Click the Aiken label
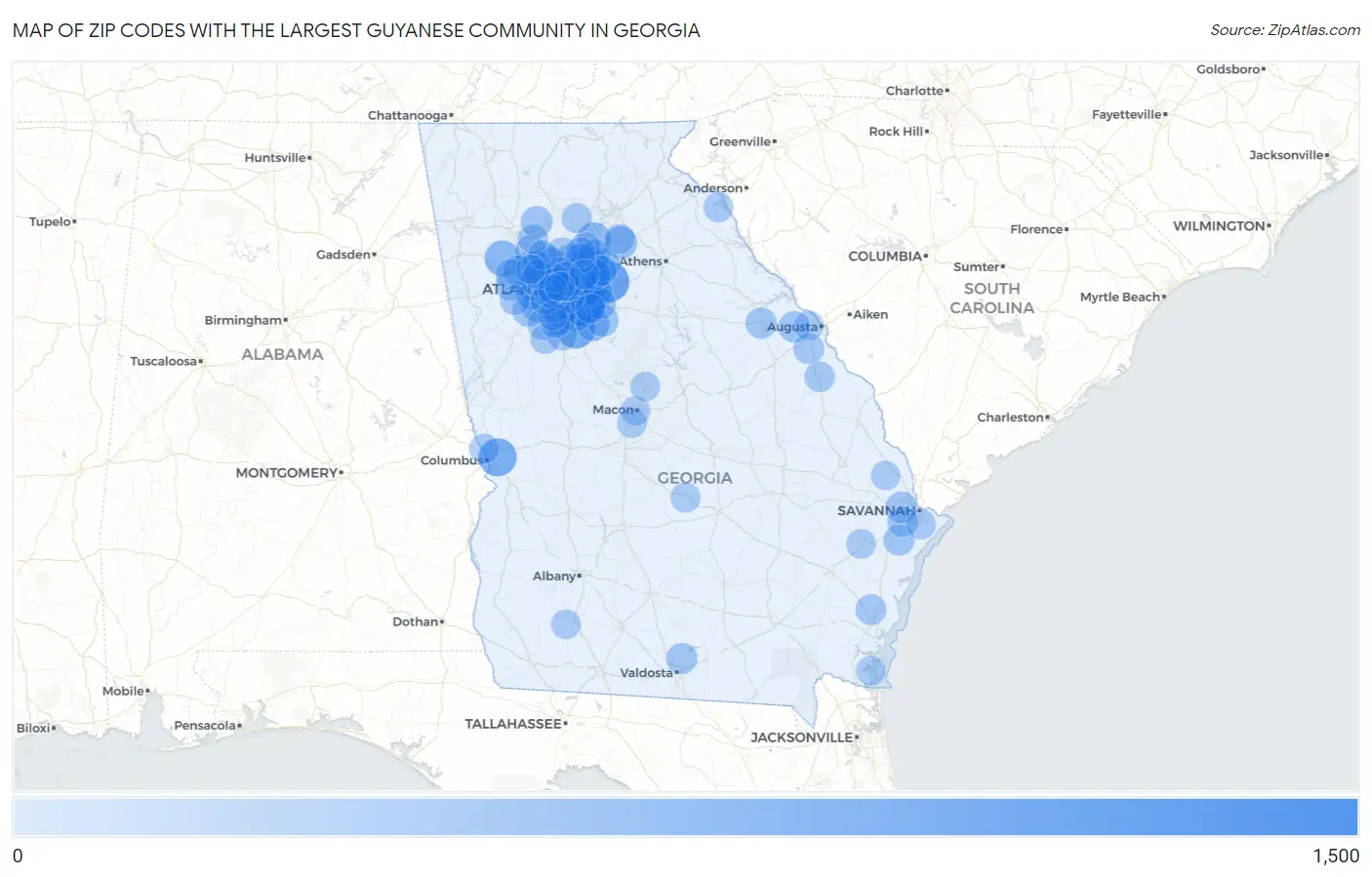 click(x=868, y=314)
